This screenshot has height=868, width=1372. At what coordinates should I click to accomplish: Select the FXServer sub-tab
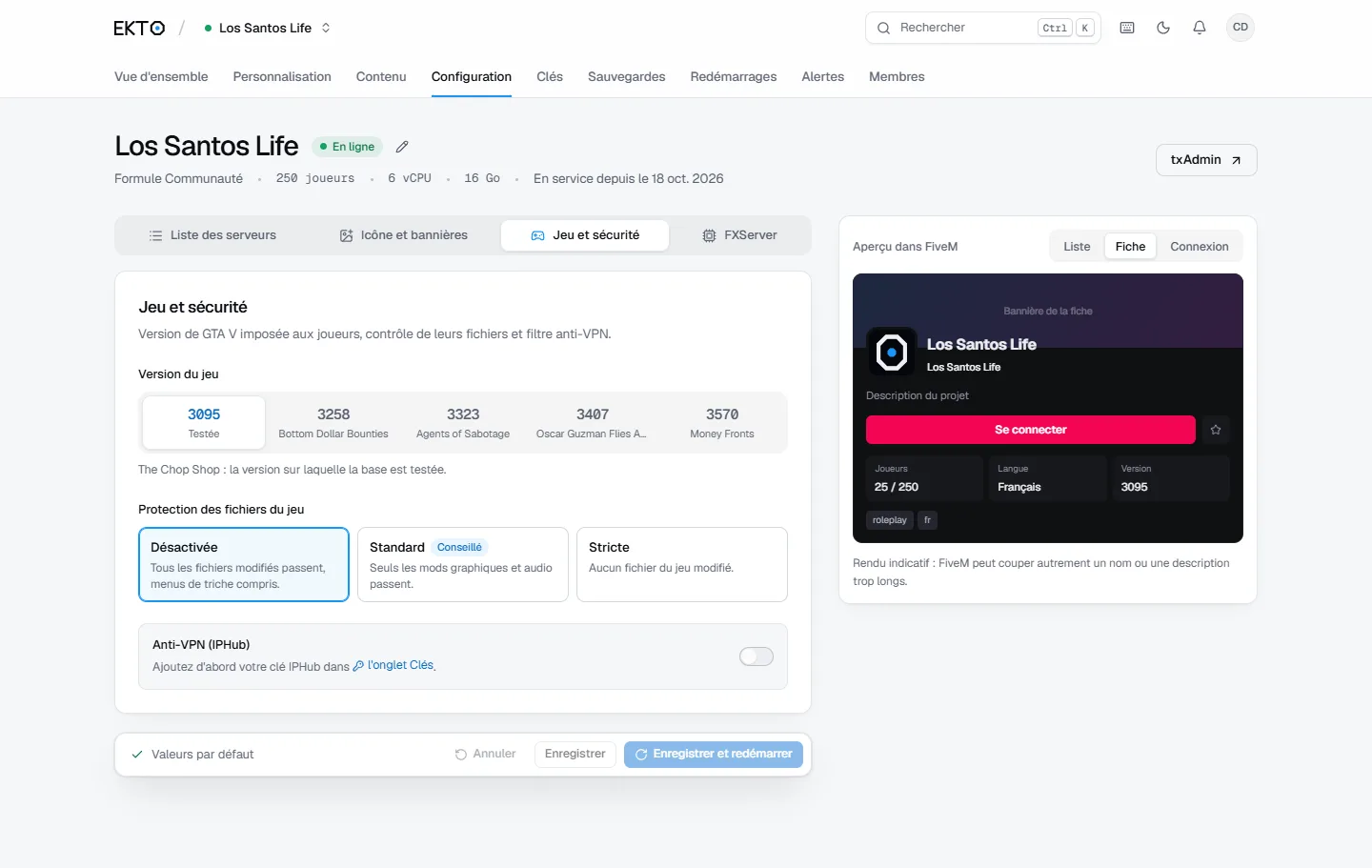(x=739, y=235)
